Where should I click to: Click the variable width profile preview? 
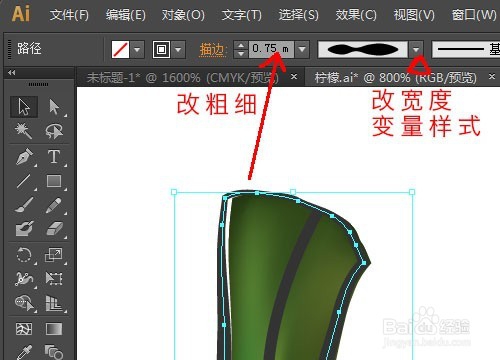[363, 50]
